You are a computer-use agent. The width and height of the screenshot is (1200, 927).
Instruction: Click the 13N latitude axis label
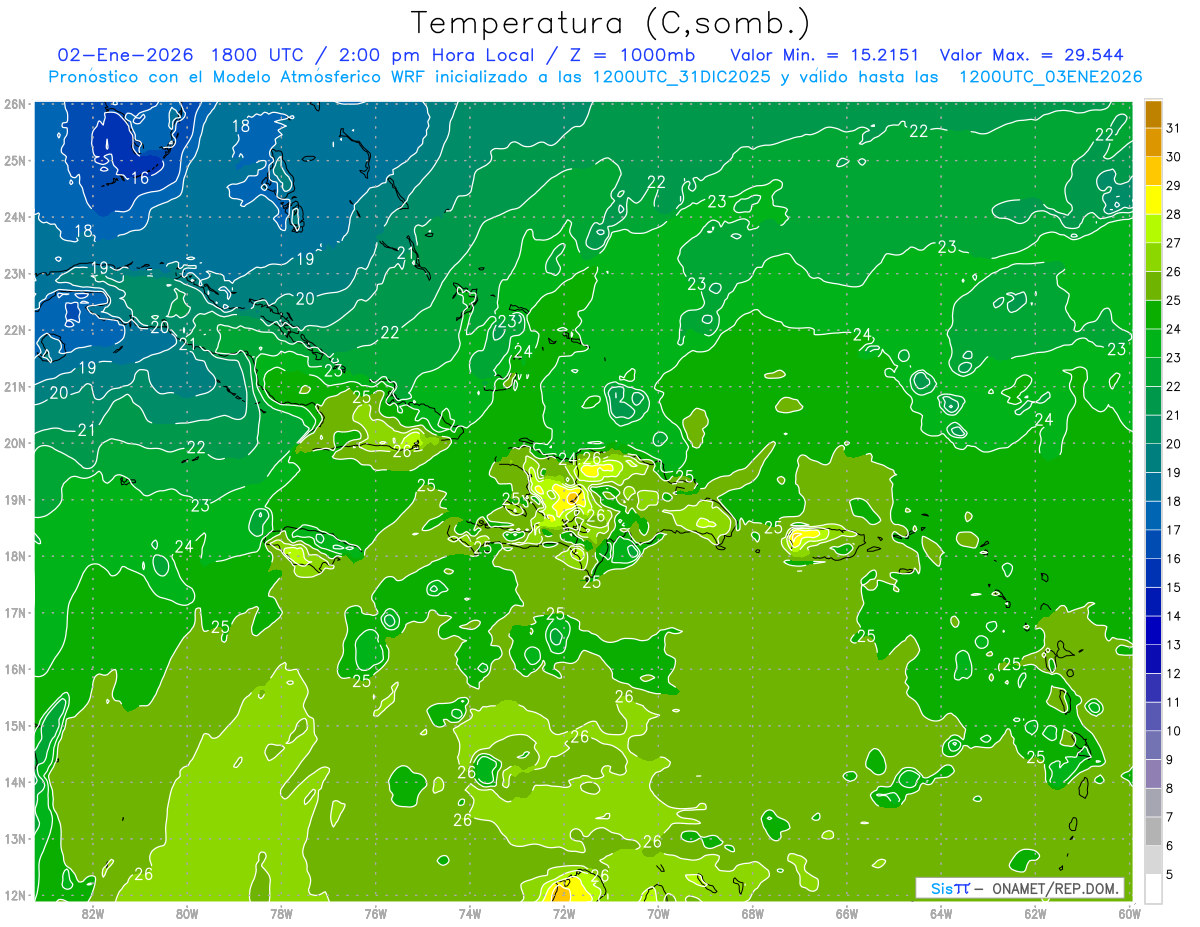point(15,839)
